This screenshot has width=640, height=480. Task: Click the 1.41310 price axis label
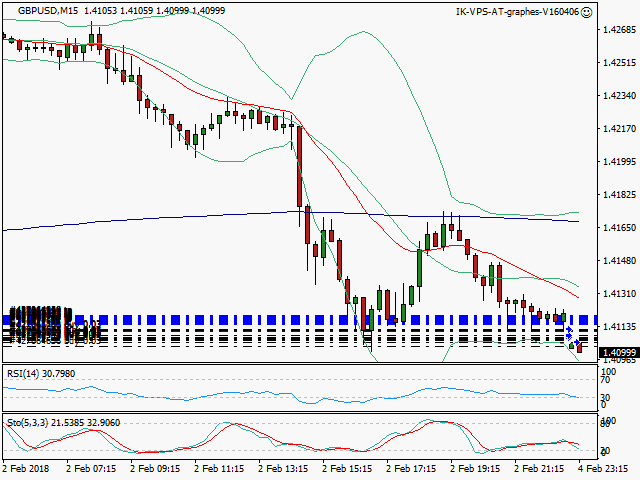click(617, 293)
